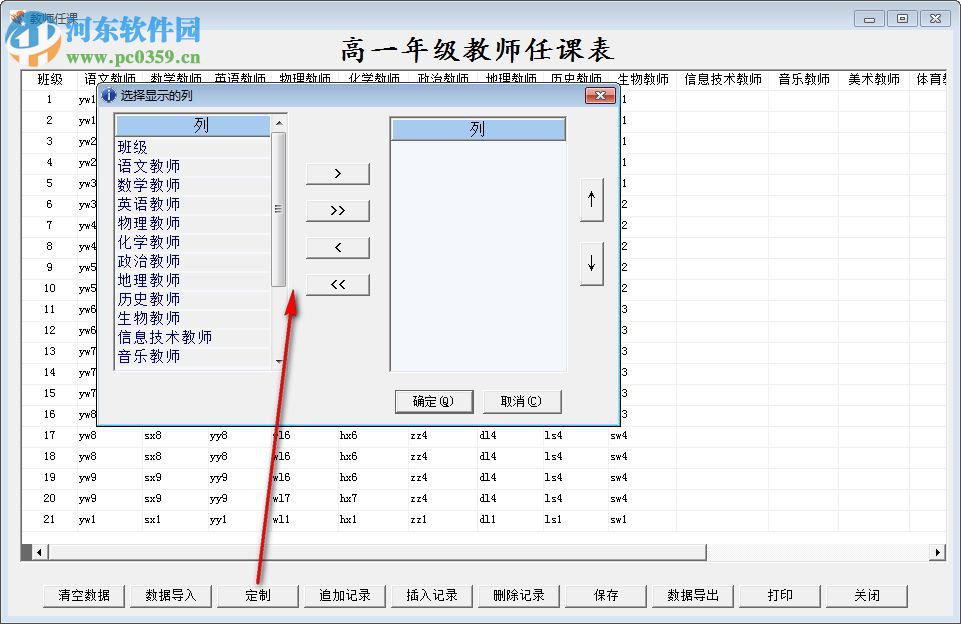Save changes with the 保存 button
The width and height of the screenshot is (961, 624).
(605, 595)
